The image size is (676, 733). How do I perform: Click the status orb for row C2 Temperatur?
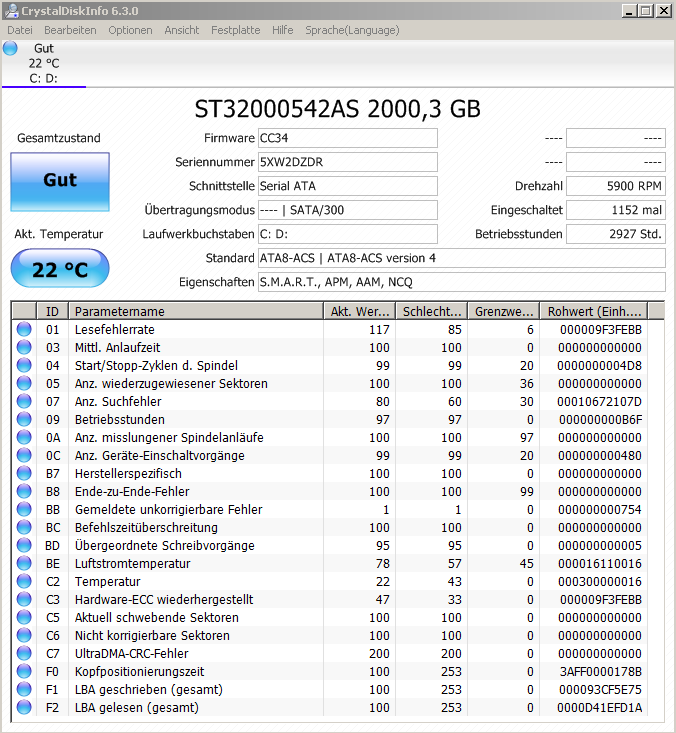(x=24, y=581)
